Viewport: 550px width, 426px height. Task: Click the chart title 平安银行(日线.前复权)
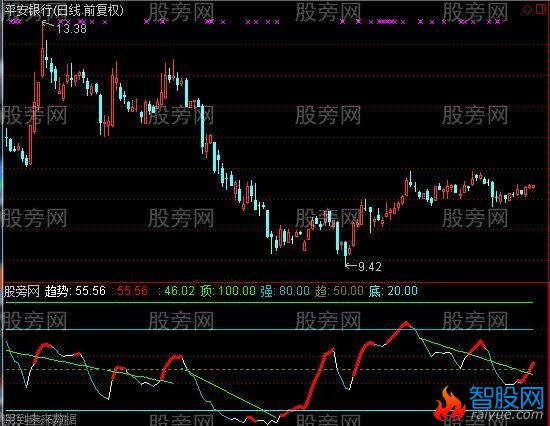tap(64, 11)
